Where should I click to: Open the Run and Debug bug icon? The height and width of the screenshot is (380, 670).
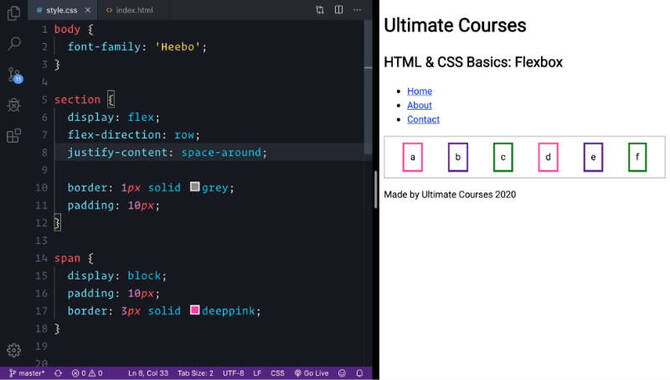tap(14, 105)
